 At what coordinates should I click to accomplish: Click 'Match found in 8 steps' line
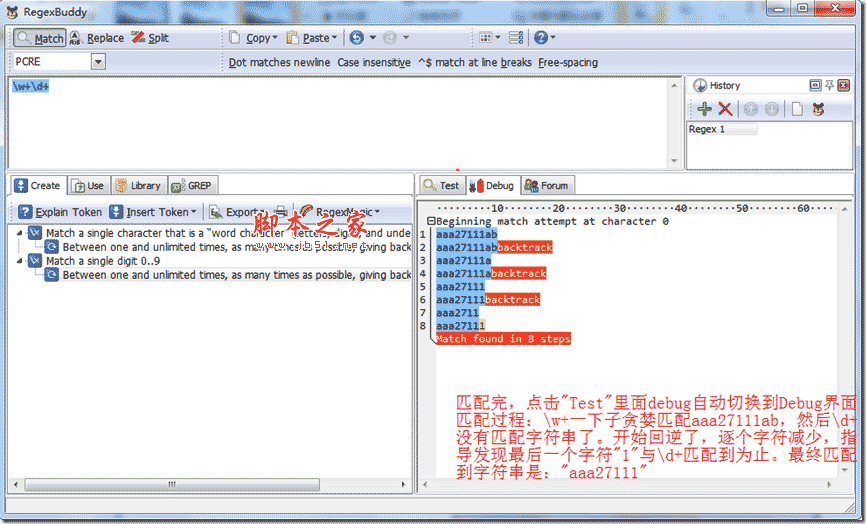point(503,339)
